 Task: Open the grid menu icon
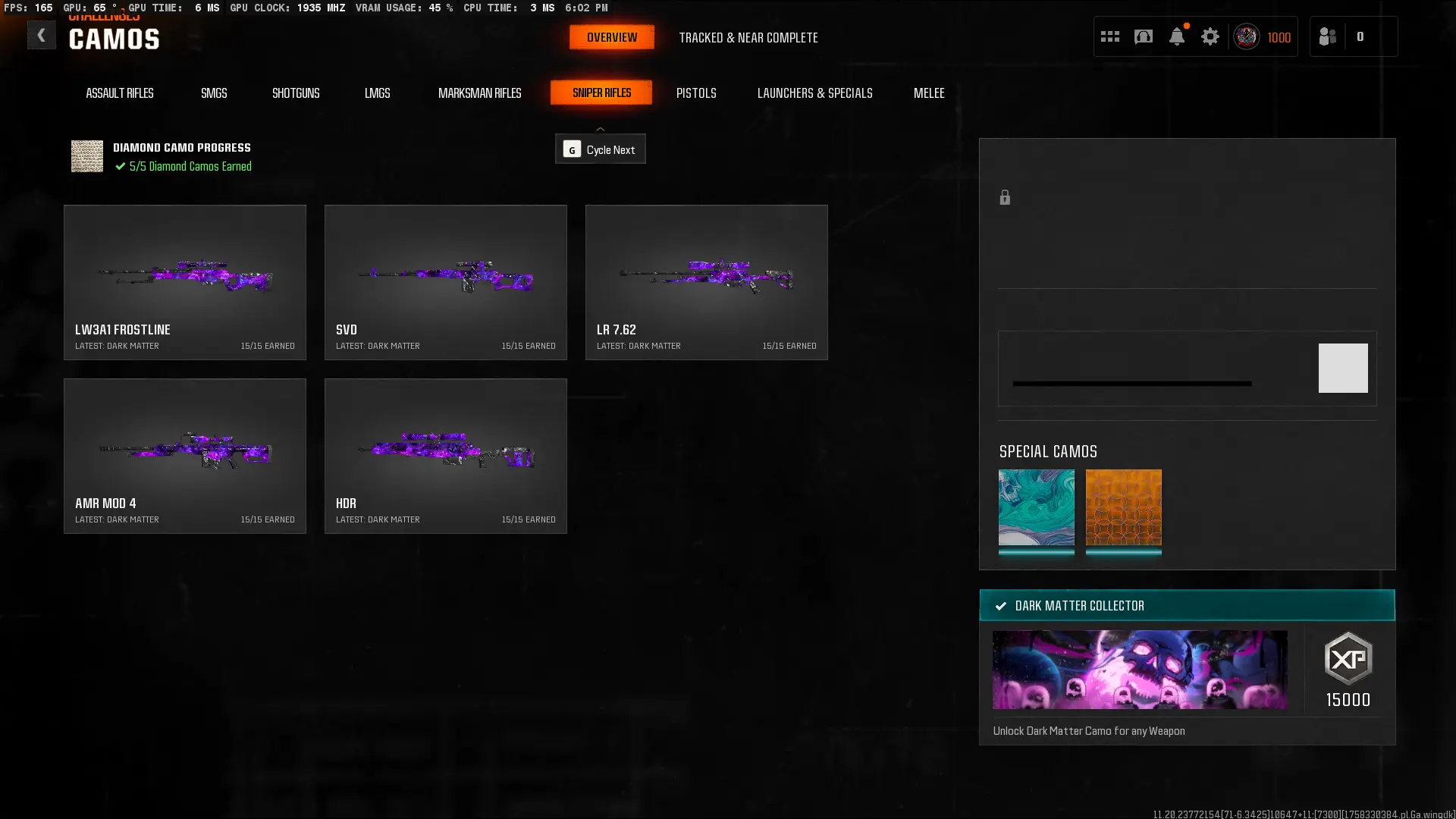pos(1109,36)
